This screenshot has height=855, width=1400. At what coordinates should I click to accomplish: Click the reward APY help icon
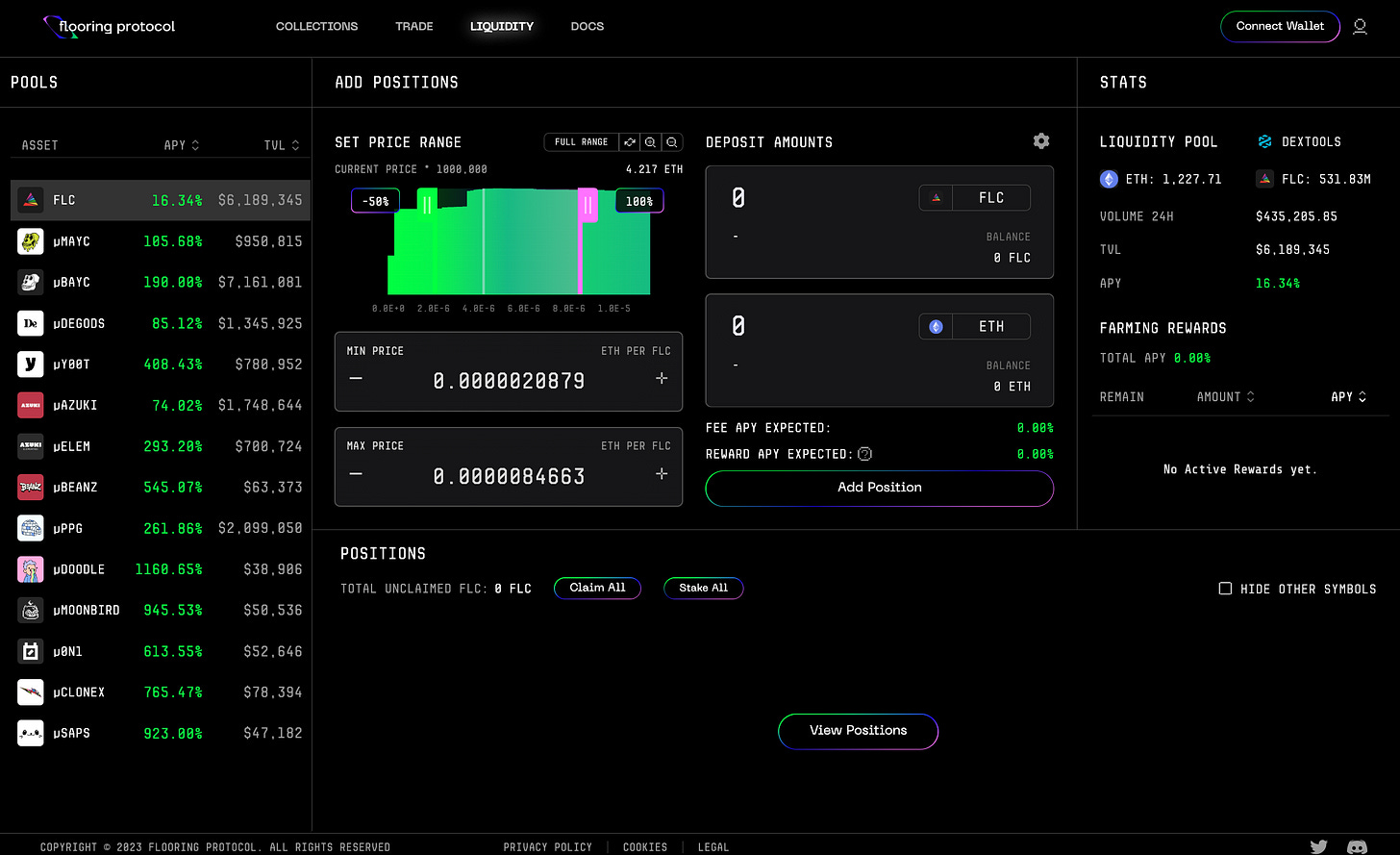pos(864,454)
